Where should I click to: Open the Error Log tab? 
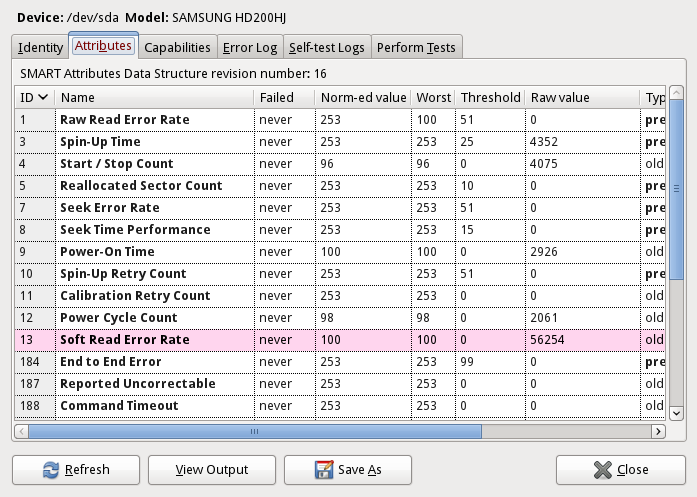click(x=250, y=47)
